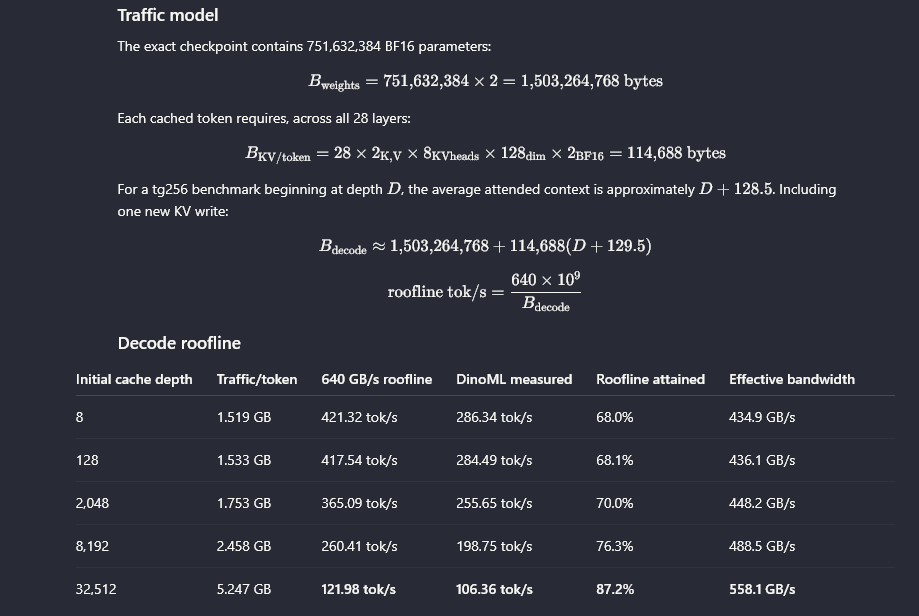The width and height of the screenshot is (919, 616).
Task: Click the B decode approximation equation
Action: [485, 246]
